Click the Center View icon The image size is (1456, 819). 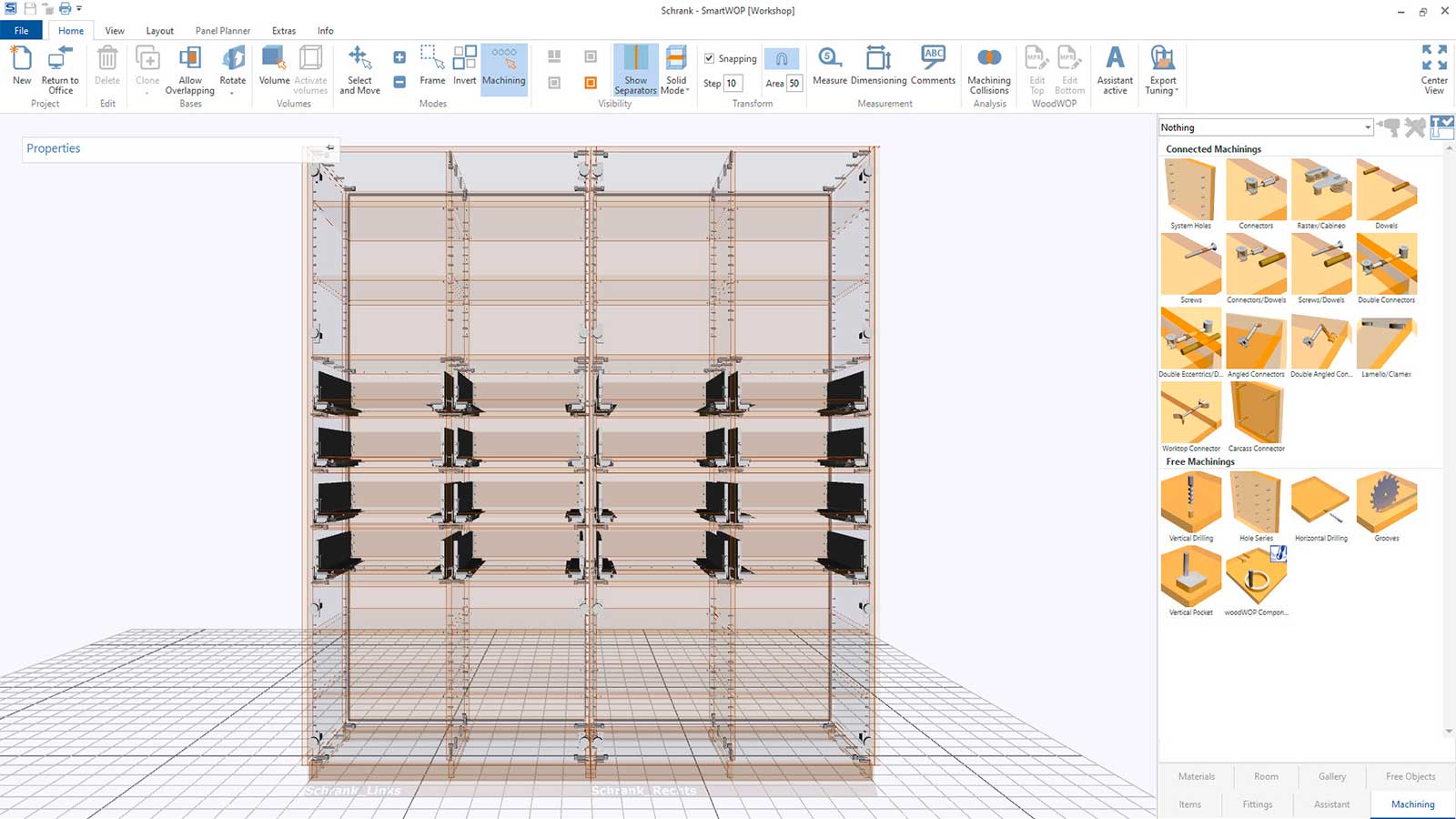(1434, 69)
